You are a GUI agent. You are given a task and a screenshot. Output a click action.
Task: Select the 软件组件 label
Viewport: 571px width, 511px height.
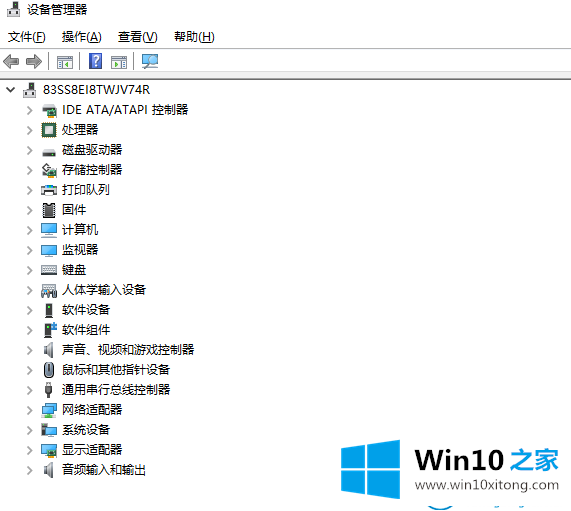(86, 330)
